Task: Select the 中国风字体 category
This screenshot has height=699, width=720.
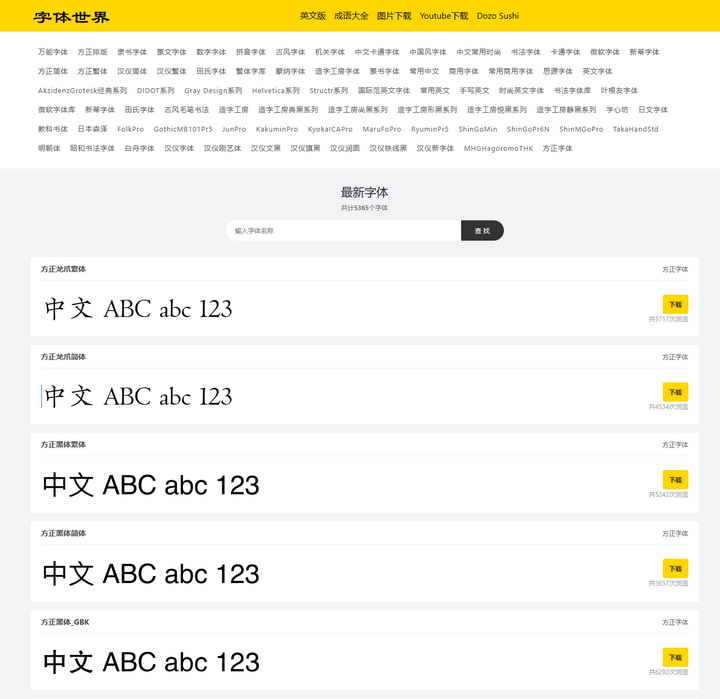Action: 428,52
